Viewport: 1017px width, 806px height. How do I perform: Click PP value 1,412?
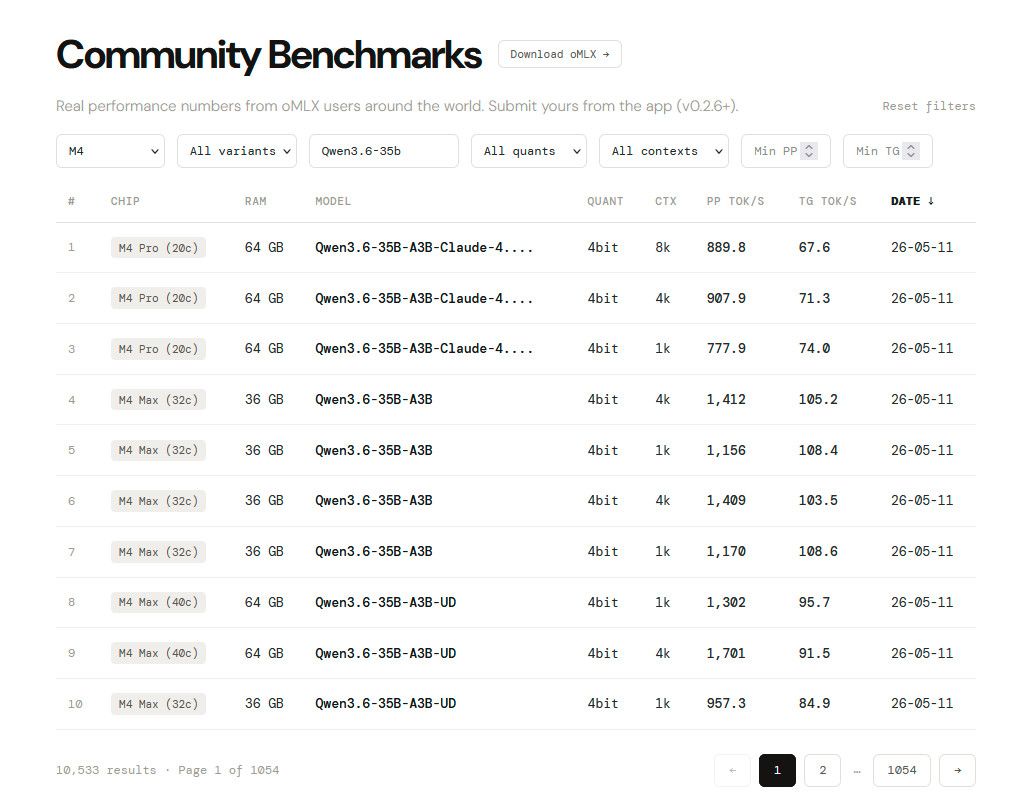[x=726, y=399]
